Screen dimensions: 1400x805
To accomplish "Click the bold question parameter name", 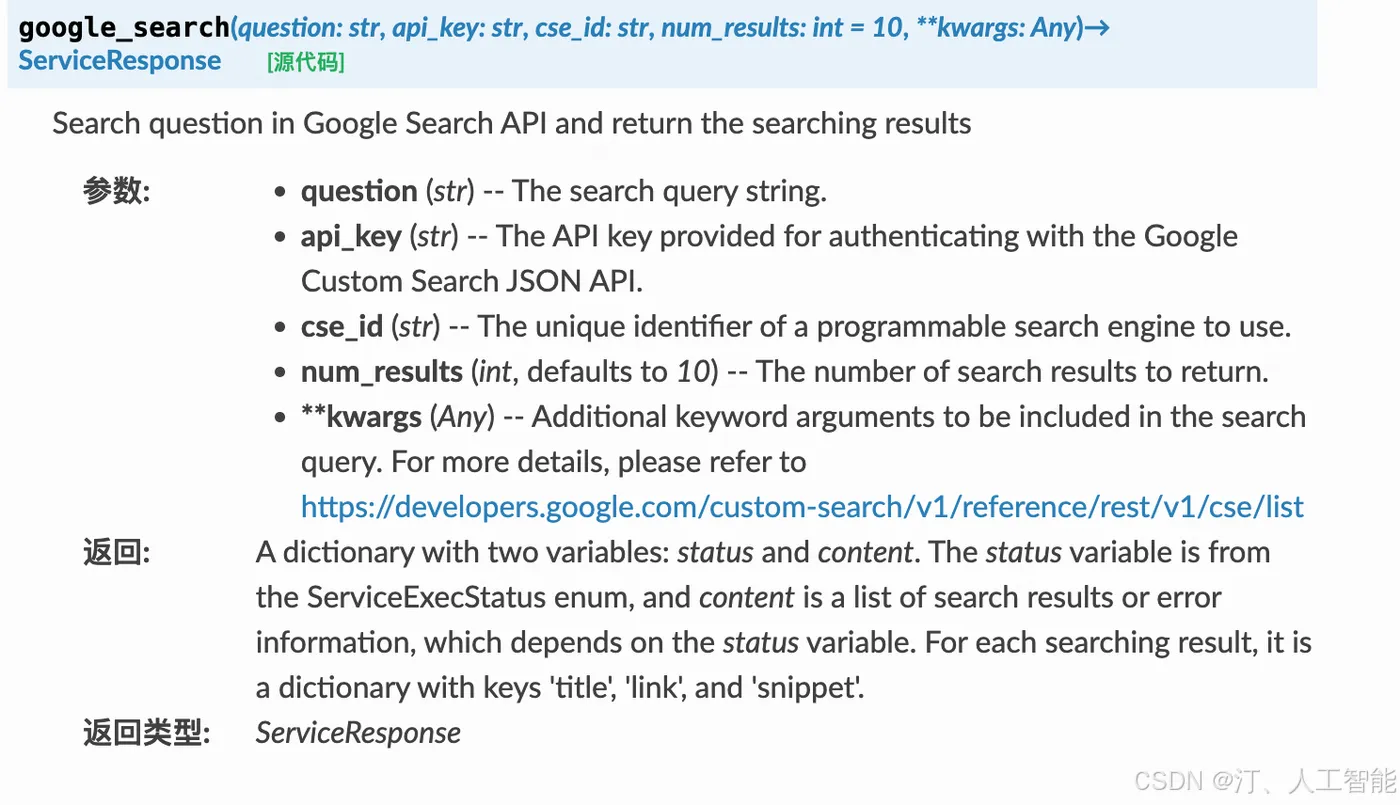I will coord(358,191).
